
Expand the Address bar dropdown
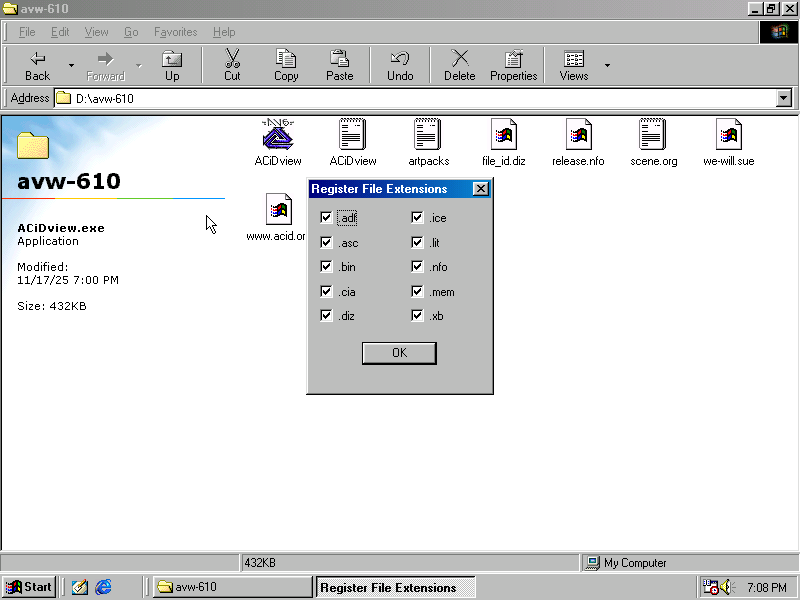pyautogui.click(x=783, y=98)
